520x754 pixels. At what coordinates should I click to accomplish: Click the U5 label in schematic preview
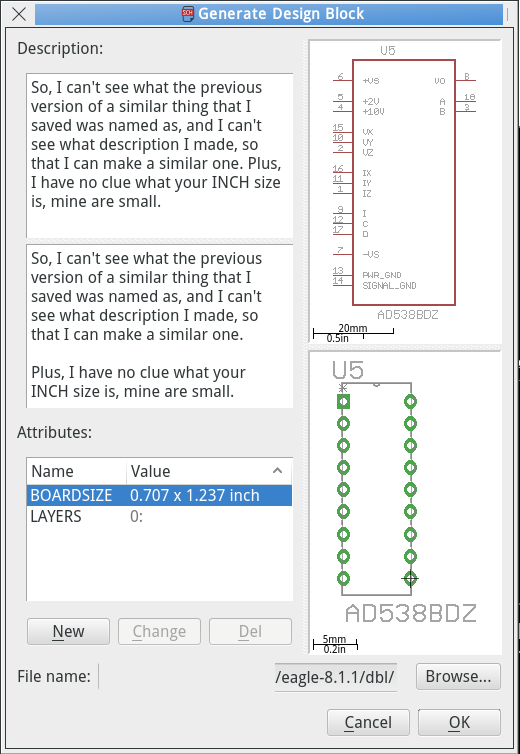pos(388,50)
